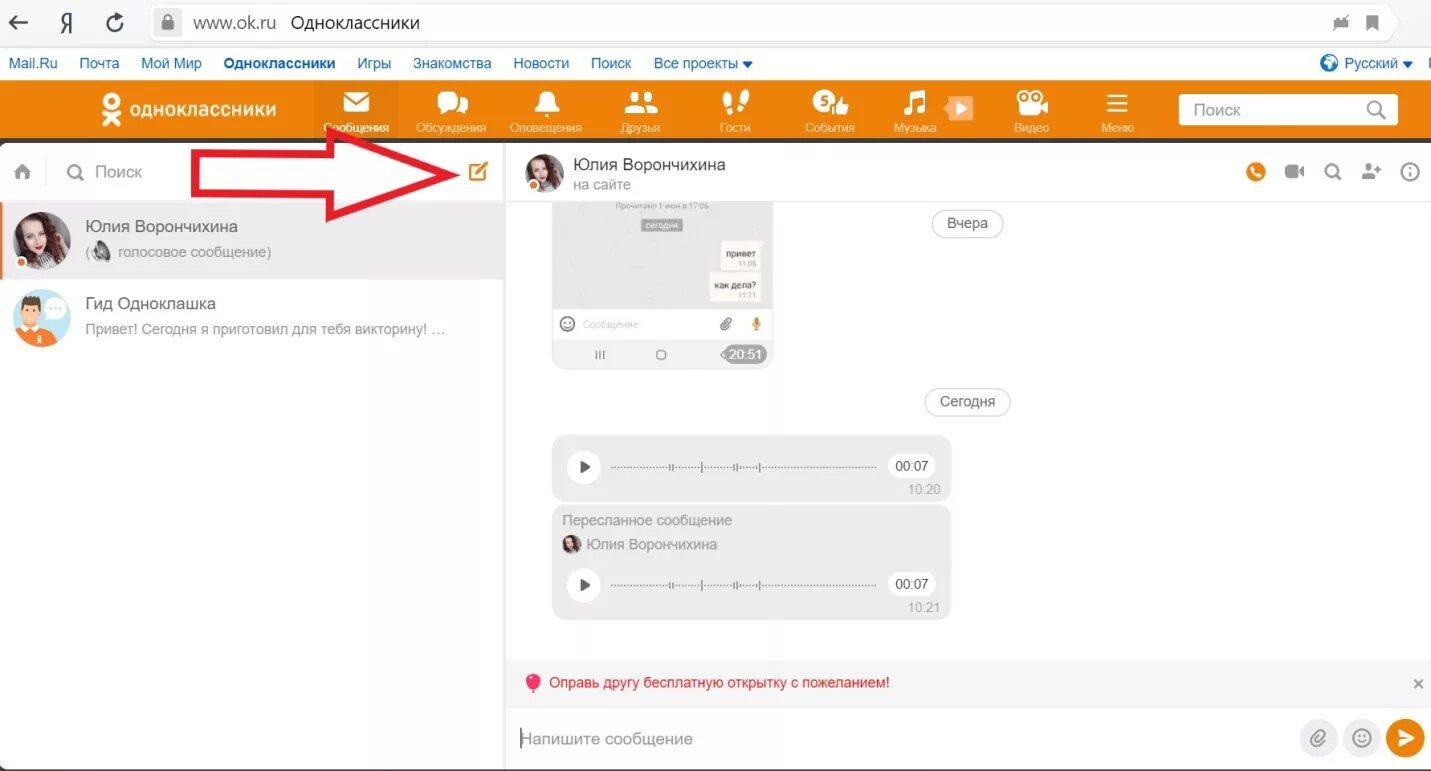Image resolution: width=1431 pixels, height=771 pixels.
Task: Focus the sidebar Поиск chats field
Action: [260, 172]
